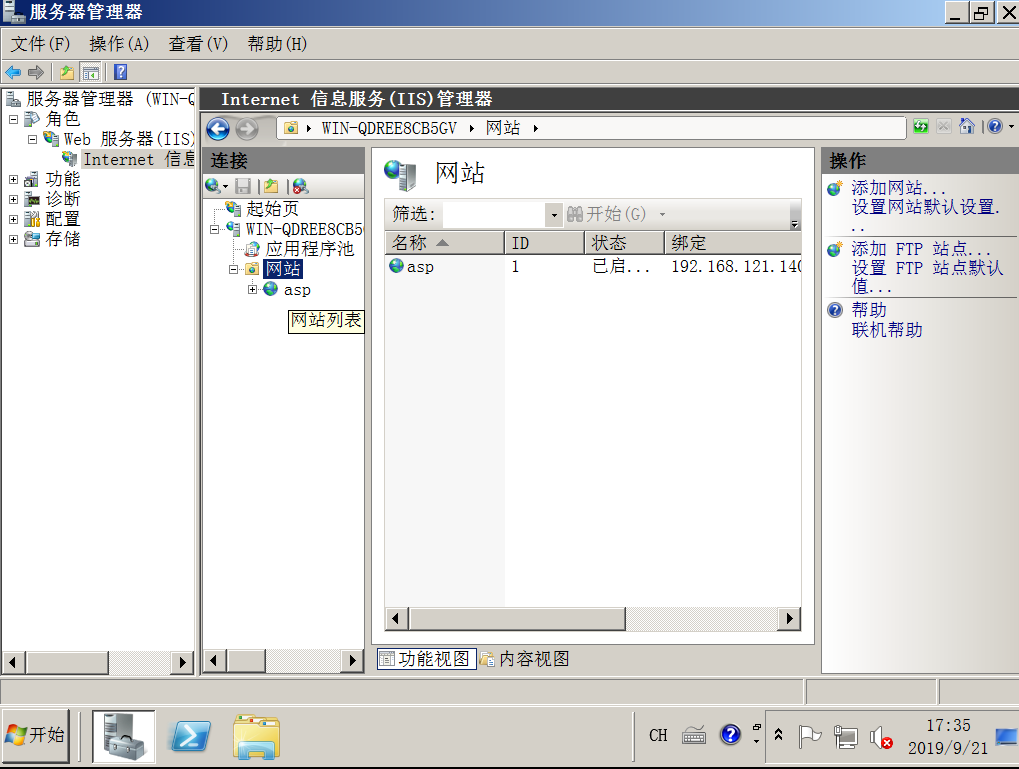Collapse the WIN-QDREE8CB5 server node in Connections
The width and height of the screenshot is (1019, 769).
pyautogui.click(x=215, y=229)
